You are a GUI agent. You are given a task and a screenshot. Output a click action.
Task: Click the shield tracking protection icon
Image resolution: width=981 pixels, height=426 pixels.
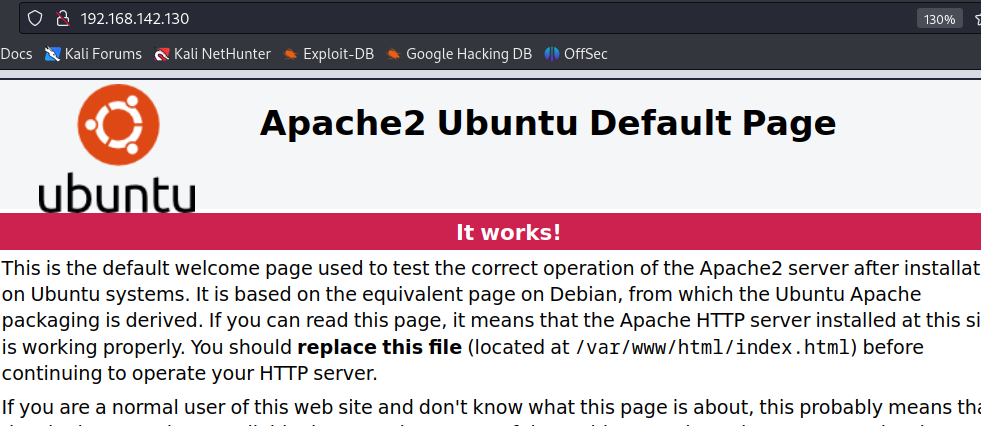point(35,19)
